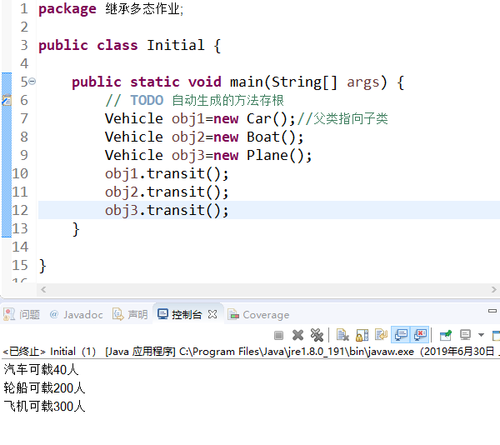Clear the console output

pos(343,335)
